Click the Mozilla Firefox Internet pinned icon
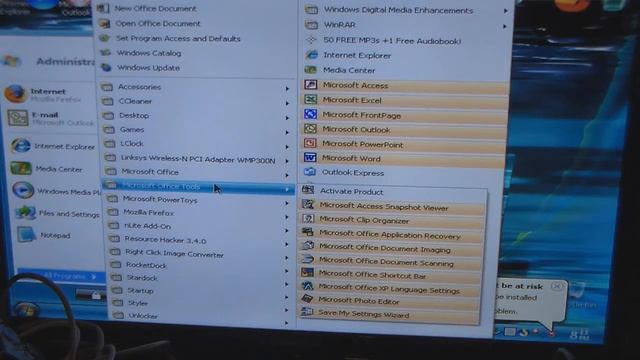Image resolution: width=640 pixels, height=360 pixels. click(15, 94)
